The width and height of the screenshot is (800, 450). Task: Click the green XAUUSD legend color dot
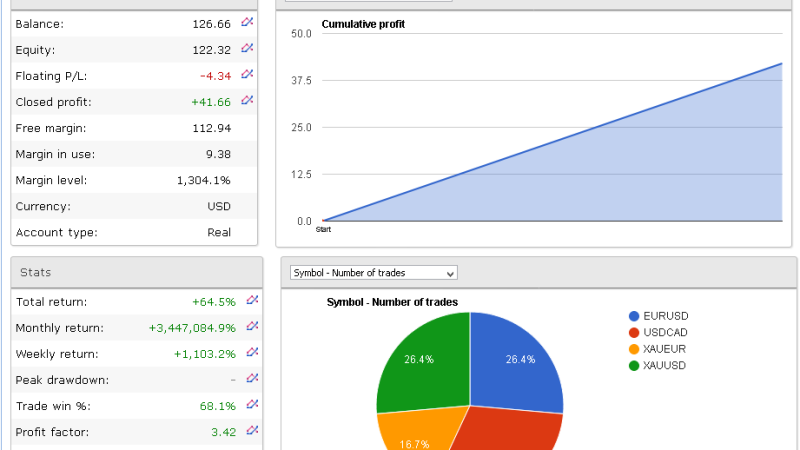[x=634, y=366]
